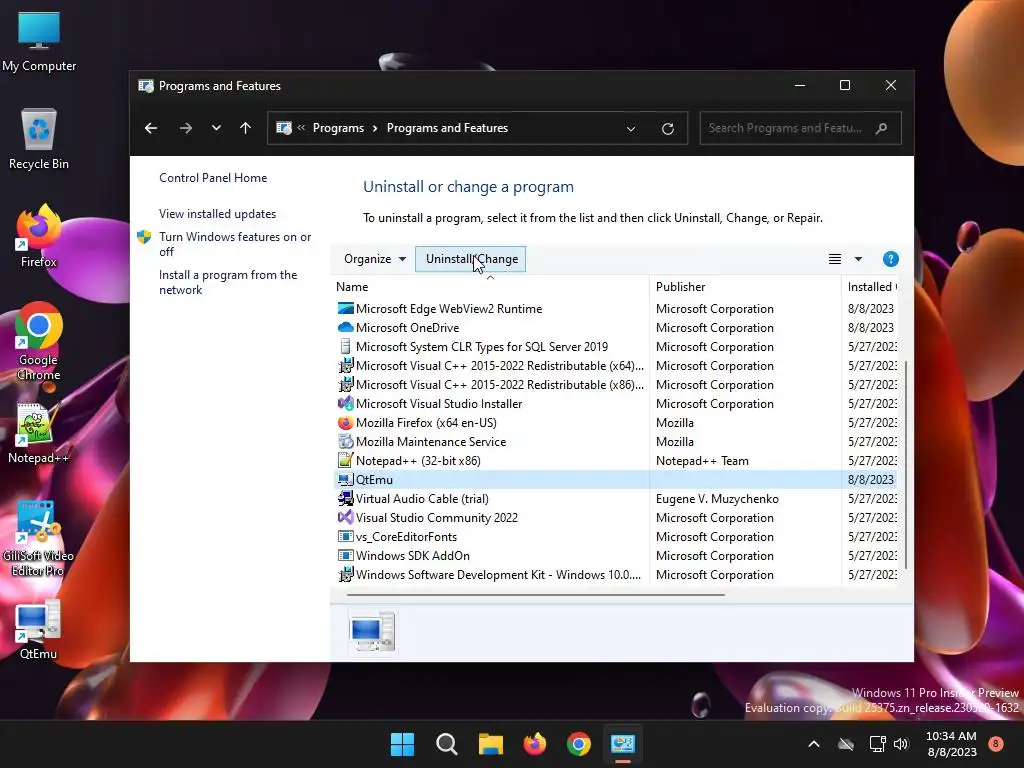Select the Microsoft Edge WebView2 Runtime icon
Image resolution: width=1024 pixels, height=768 pixels.
coord(345,308)
